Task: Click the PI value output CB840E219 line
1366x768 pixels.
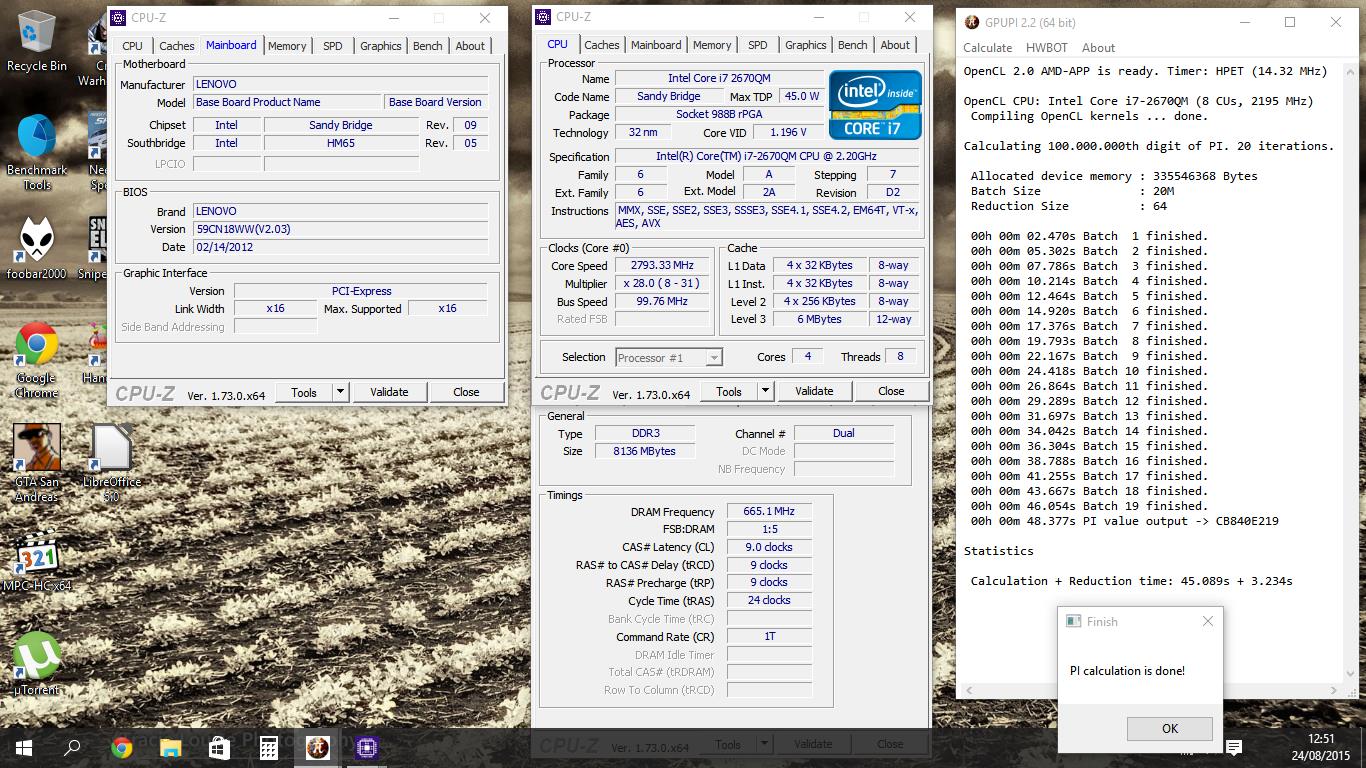Action: (1124, 521)
